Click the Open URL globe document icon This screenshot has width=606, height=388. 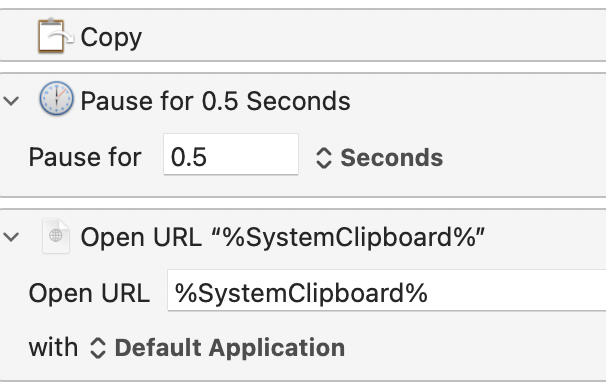[56, 236]
